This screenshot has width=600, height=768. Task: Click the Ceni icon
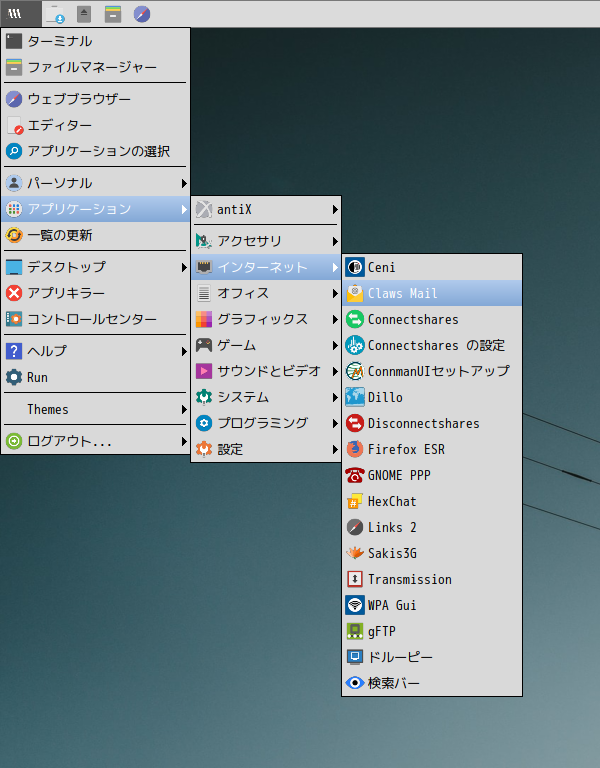tap(355, 267)
